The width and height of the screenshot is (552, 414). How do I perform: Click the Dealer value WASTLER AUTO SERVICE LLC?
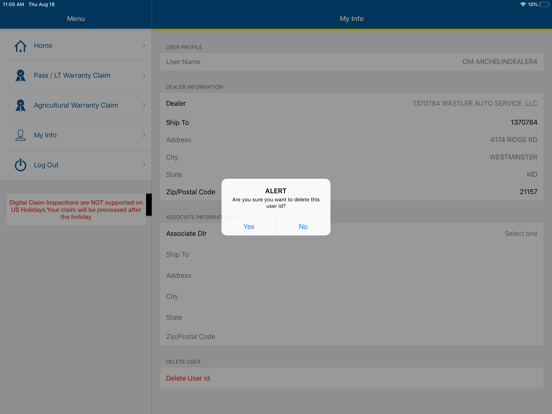475,103
